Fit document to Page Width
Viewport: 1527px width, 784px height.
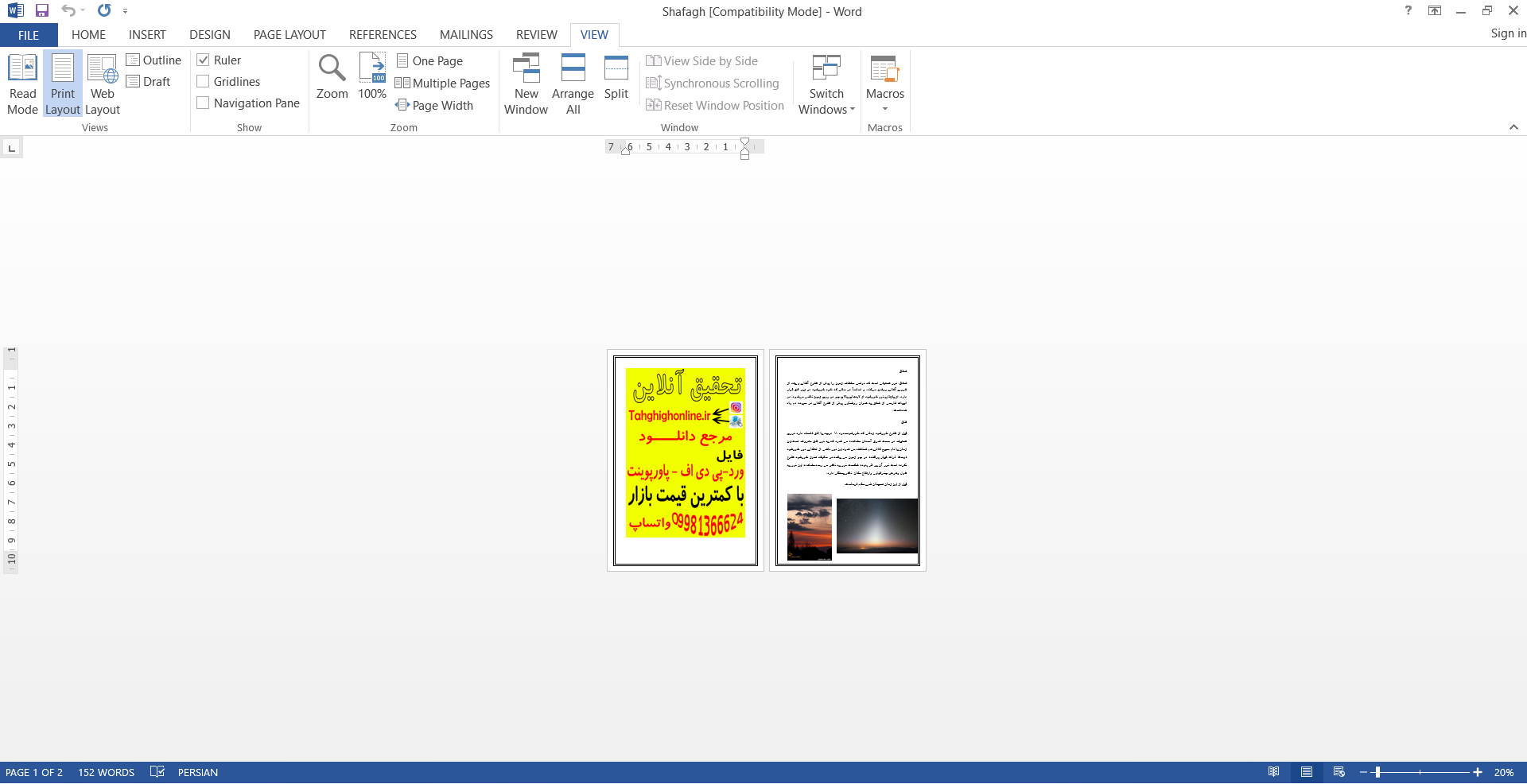click(x=434, y=106)
